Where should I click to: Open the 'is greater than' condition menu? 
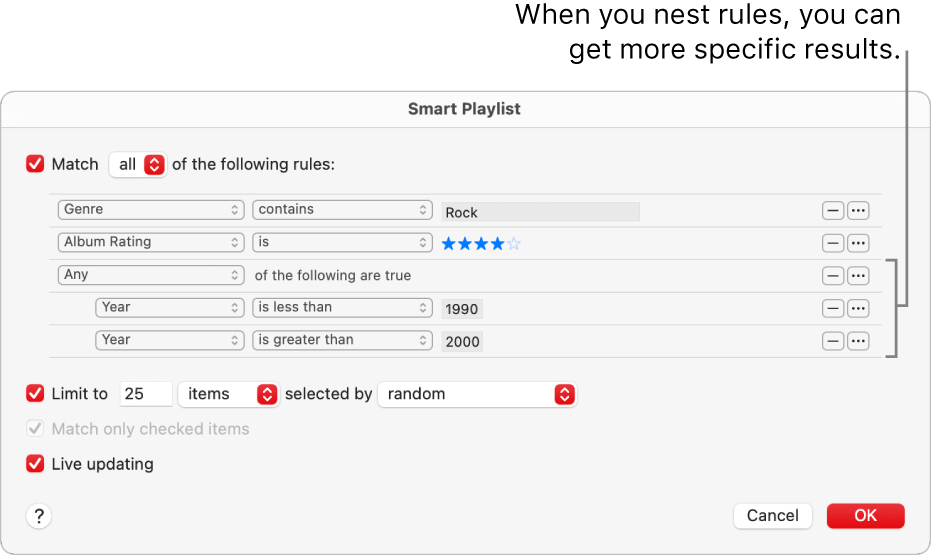click(x=342, y=340)
